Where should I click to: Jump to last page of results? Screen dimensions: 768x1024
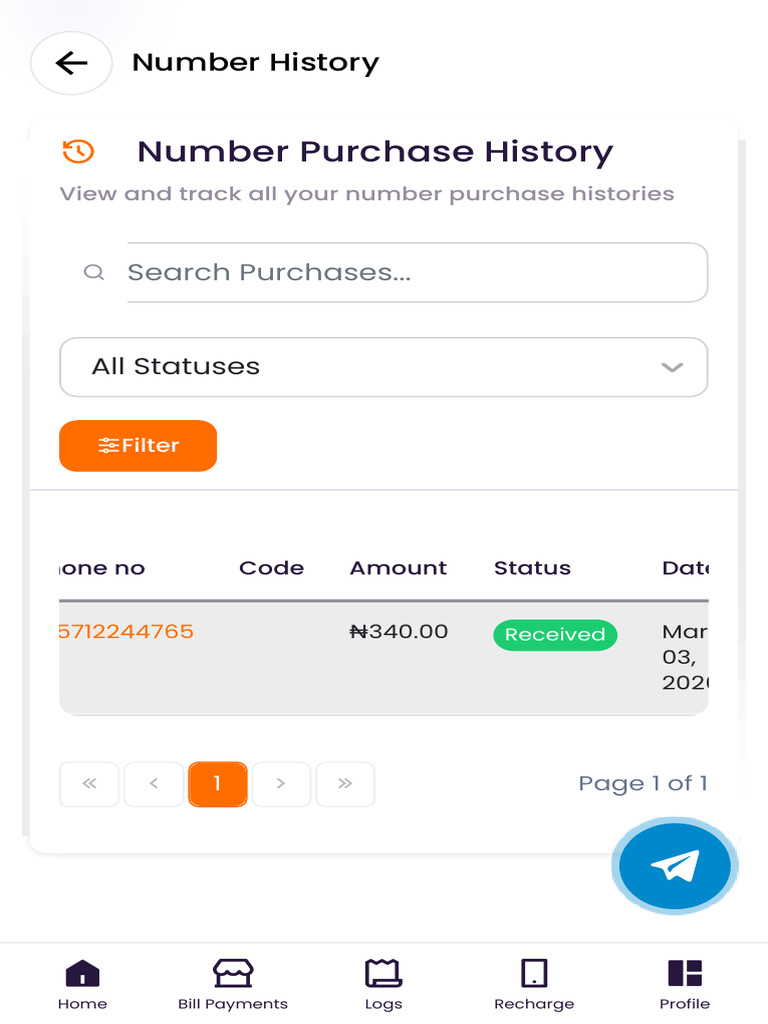345,784
